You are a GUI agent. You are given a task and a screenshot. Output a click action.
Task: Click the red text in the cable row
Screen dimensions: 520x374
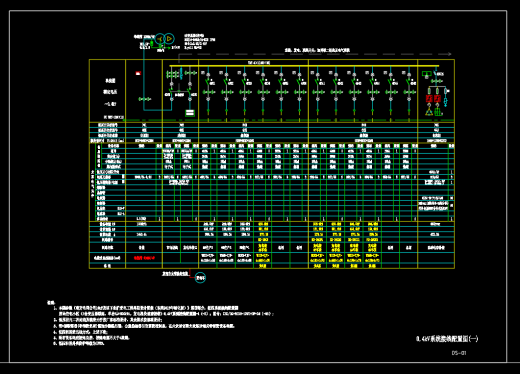click(144, 258)
